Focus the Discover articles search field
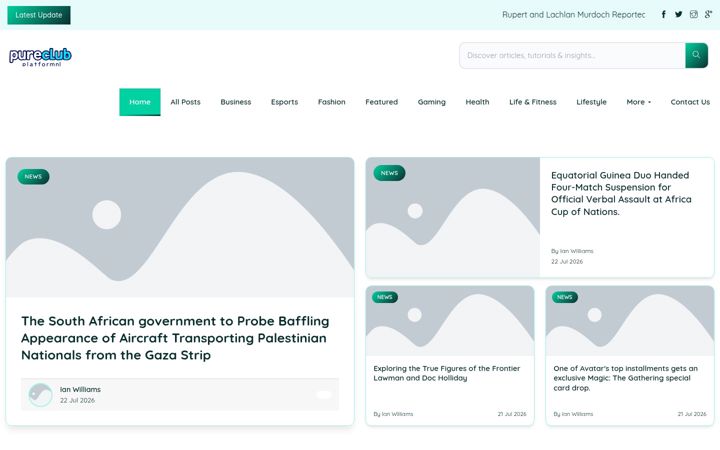720x450 pixels. point(572,55)
